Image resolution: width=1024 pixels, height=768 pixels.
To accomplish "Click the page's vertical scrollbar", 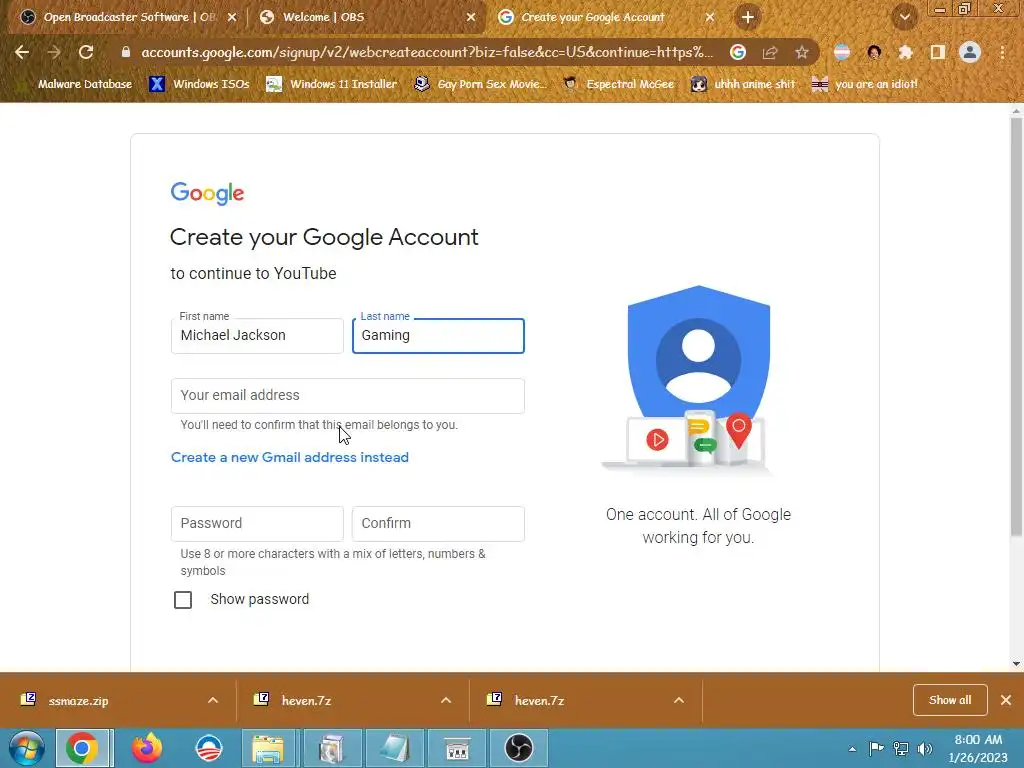I will [x=1016, y=327].
